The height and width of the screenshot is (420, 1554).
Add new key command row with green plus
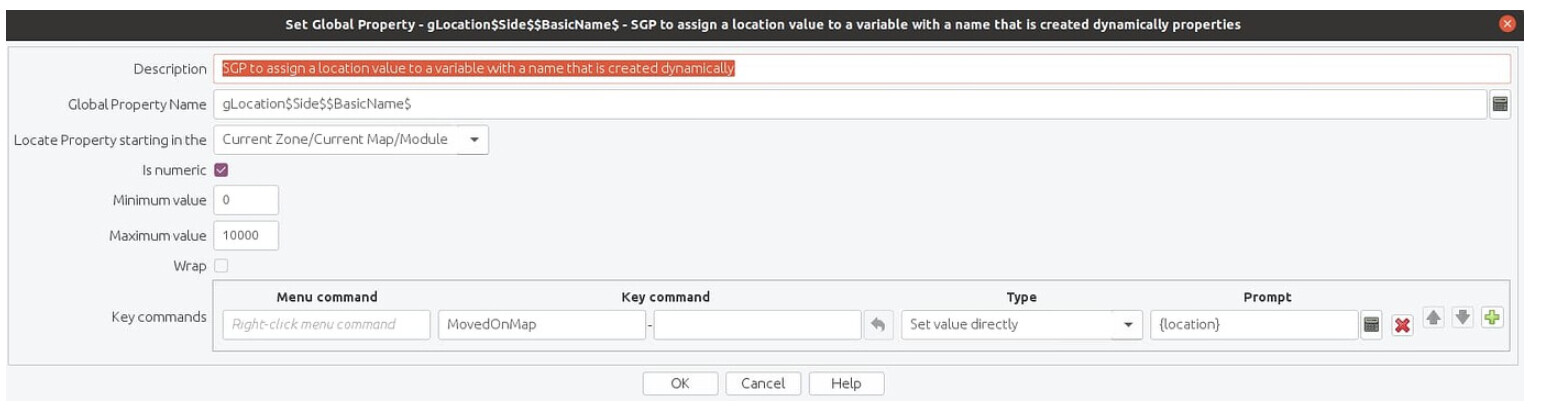[x=1493, y=319]
